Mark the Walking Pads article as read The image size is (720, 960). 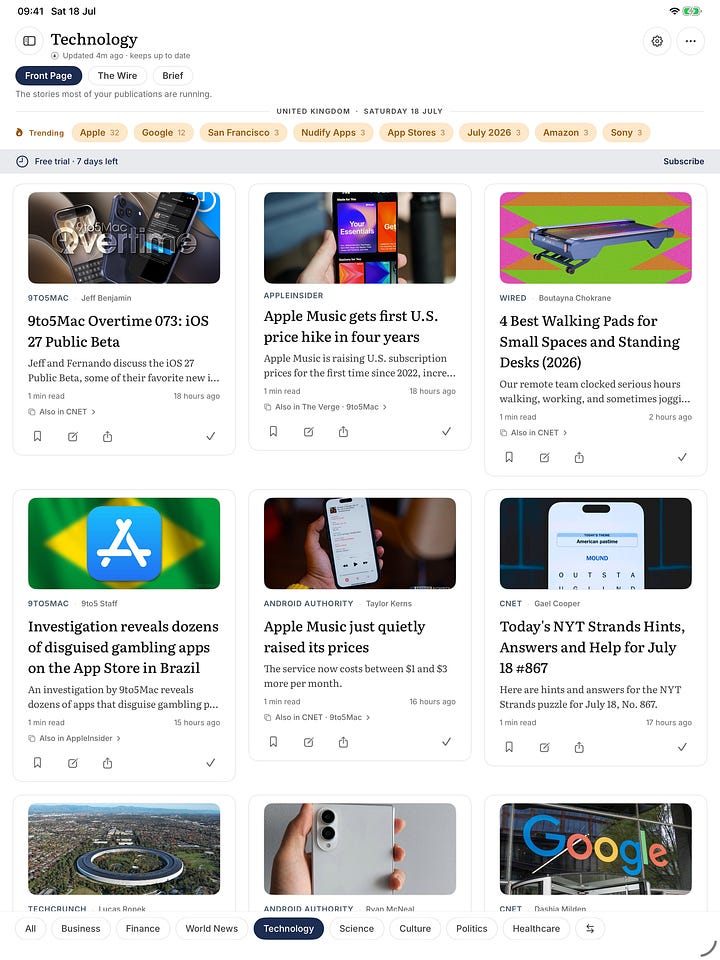682,457
